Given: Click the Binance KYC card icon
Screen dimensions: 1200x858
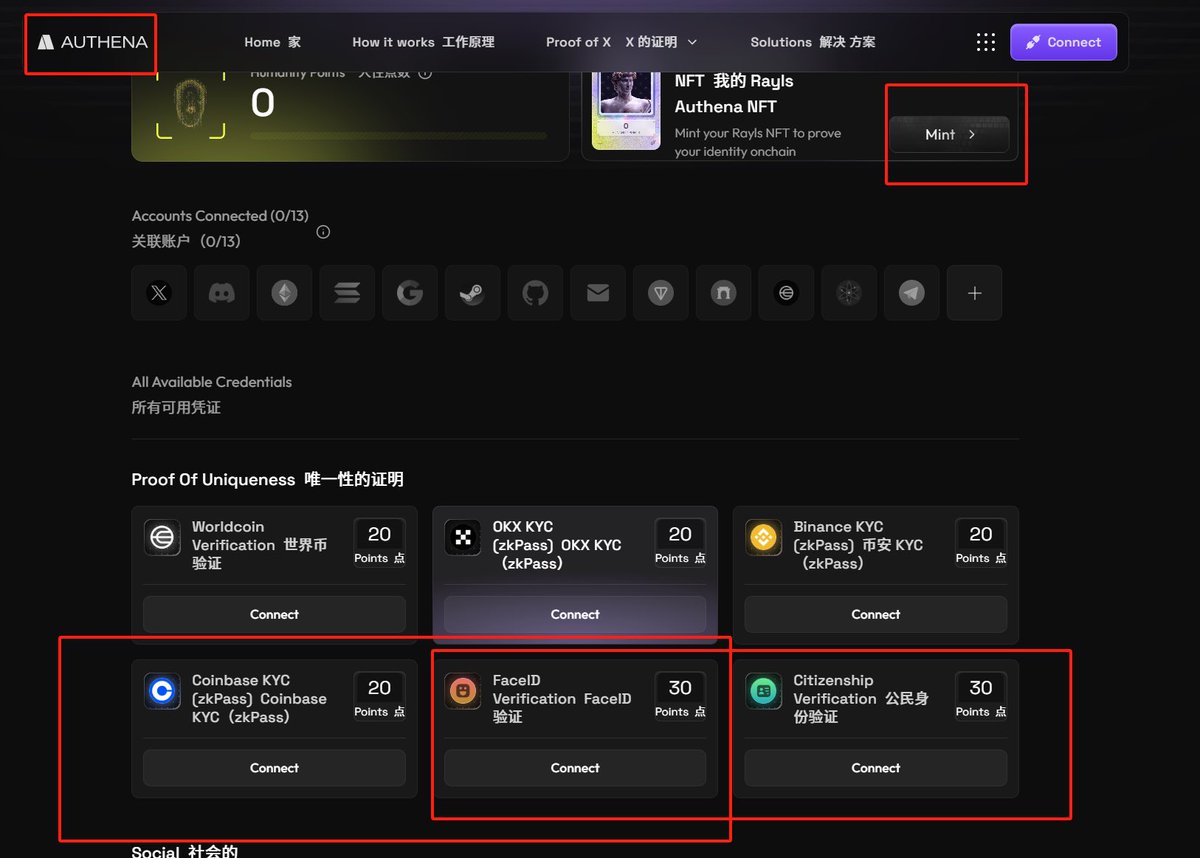Looking at the screenshot, I should click(764, 537).
